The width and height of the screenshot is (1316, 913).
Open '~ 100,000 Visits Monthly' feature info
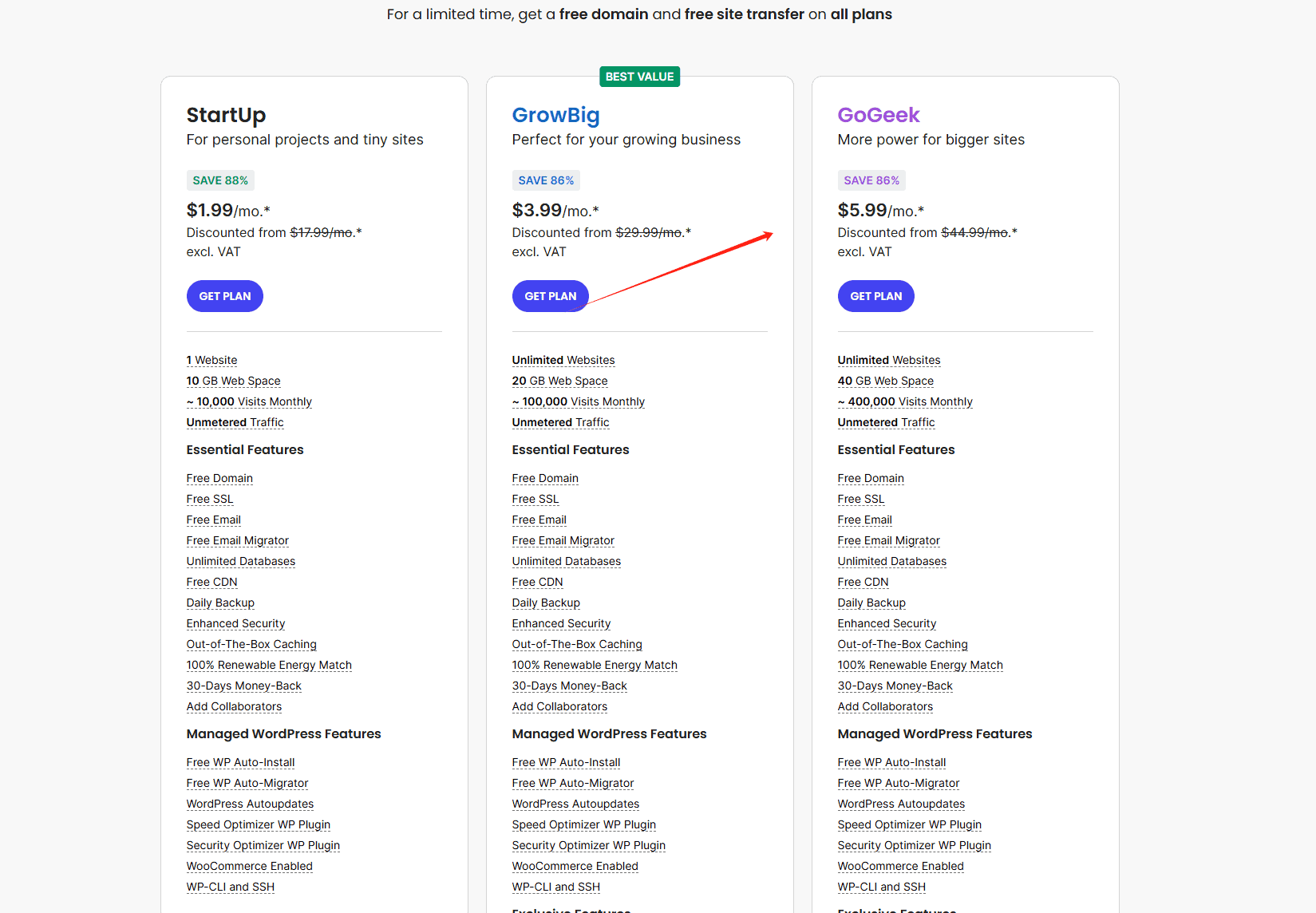pos(579,401)
